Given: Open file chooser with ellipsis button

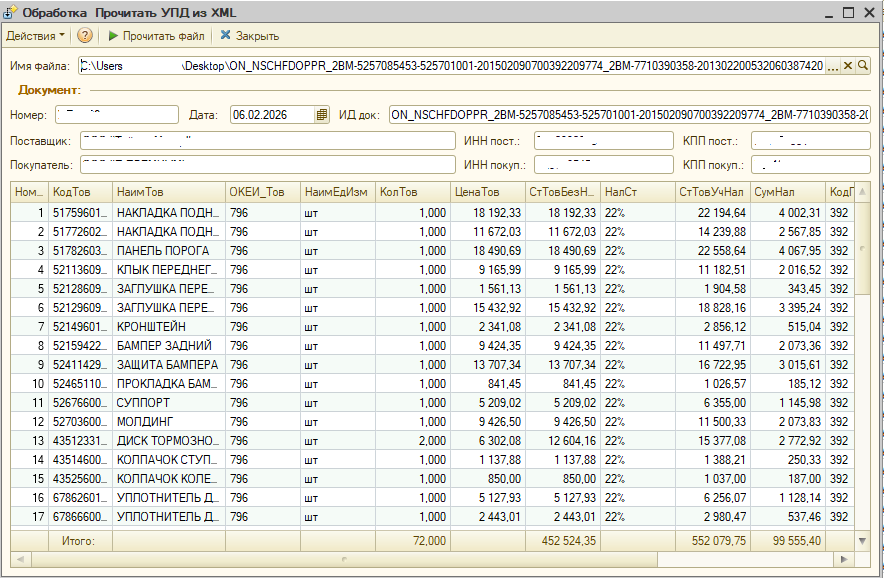Looking at the screenshot, I should pos(833,66).
